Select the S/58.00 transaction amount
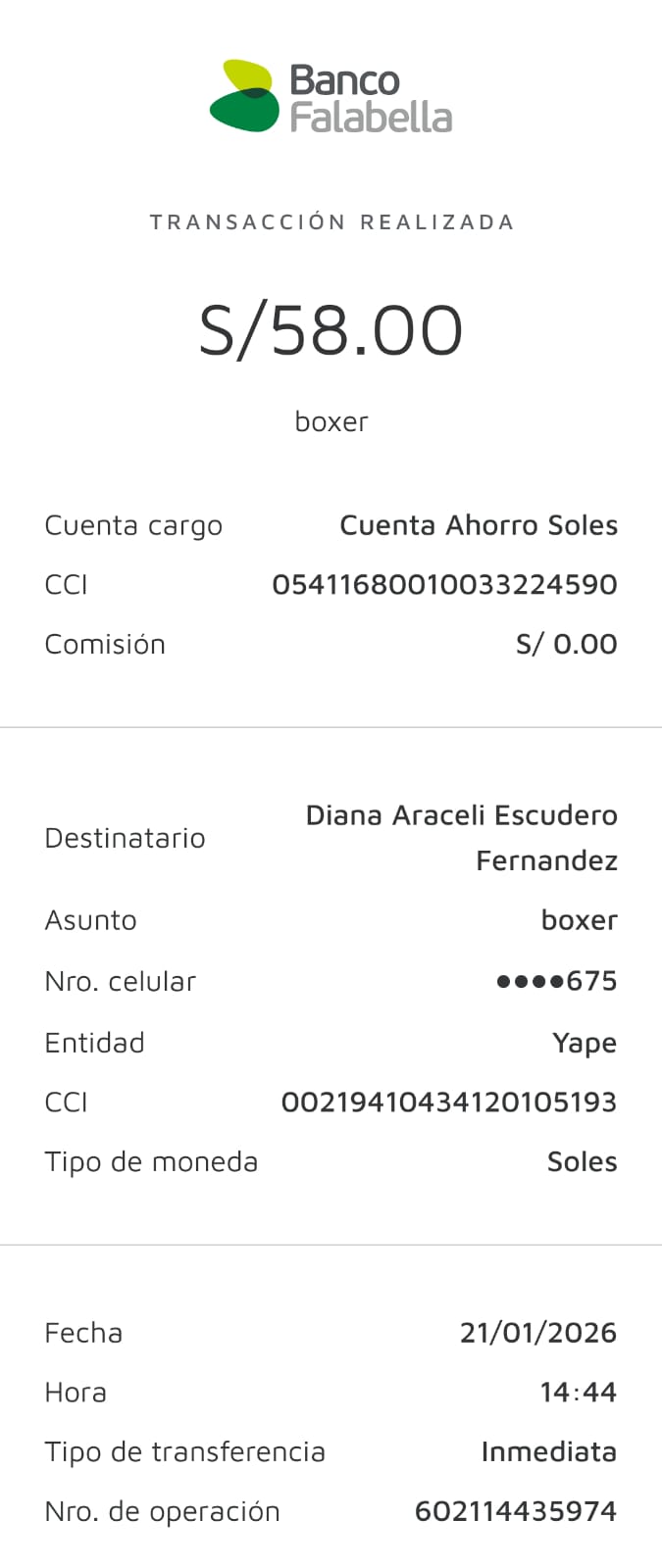 (x=331, y=330)
